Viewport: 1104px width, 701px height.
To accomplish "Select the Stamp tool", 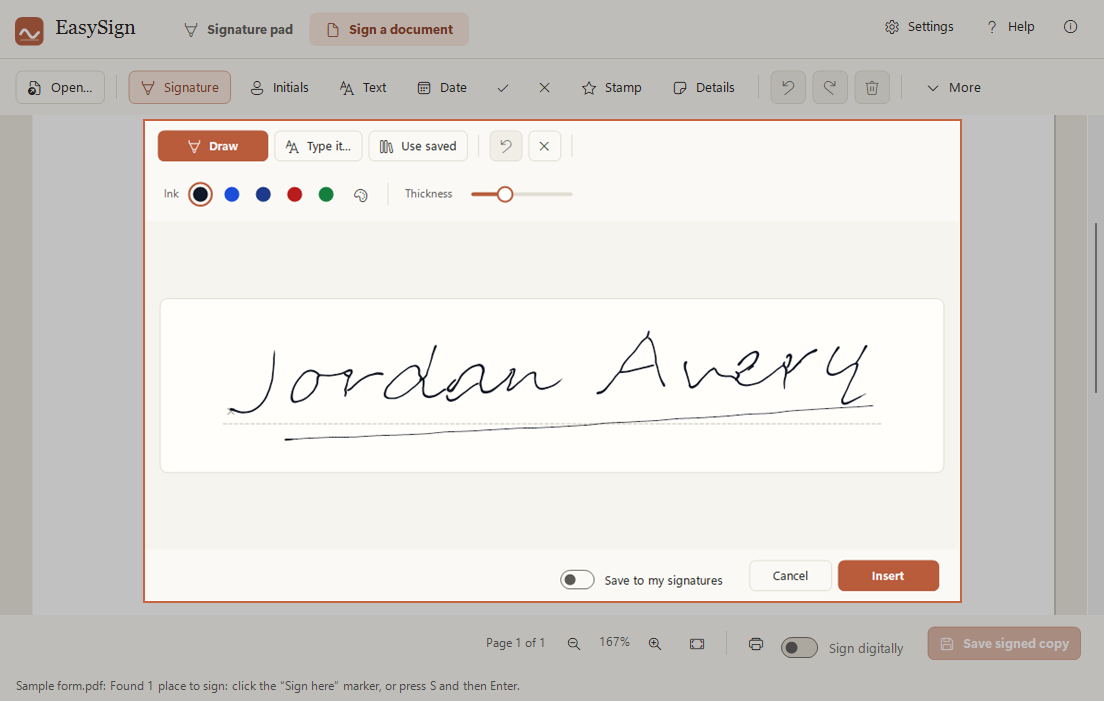I will (611, 87).
